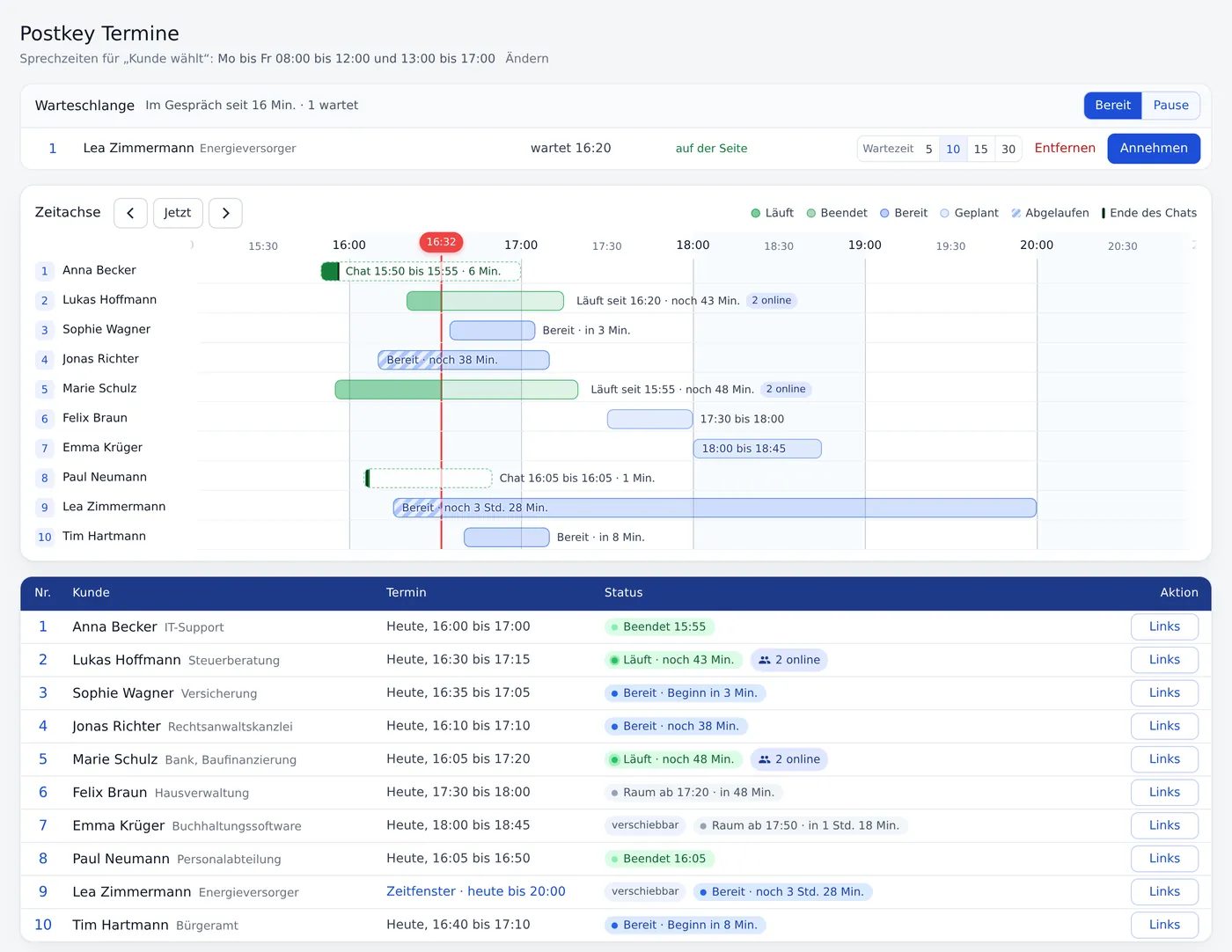Accept the waiting customer with Annehmen
This screenshot has height=952, width=1232.
tap(1154, 148)
